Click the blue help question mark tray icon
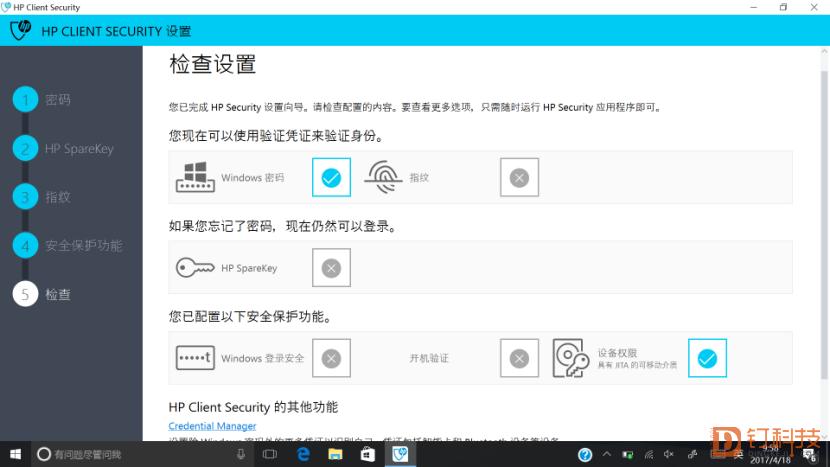This screenshot has width=830, height=467. point(585,454)
